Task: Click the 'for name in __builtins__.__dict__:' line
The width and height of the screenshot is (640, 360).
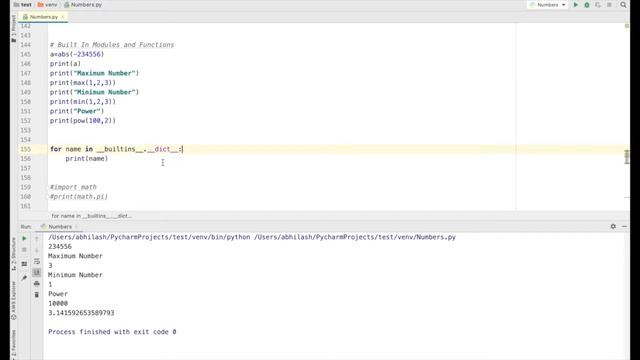Action: pos(116,149)
